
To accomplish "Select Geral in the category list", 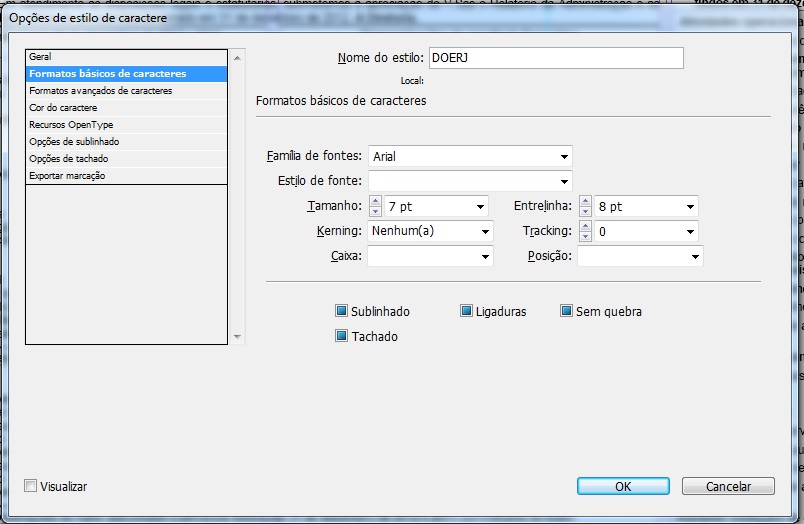I will pos(41,57).
